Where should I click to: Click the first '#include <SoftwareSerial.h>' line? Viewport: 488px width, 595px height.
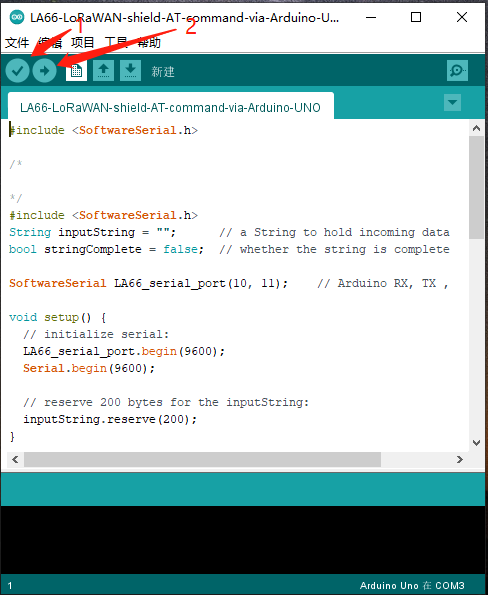tap(103, 130)
